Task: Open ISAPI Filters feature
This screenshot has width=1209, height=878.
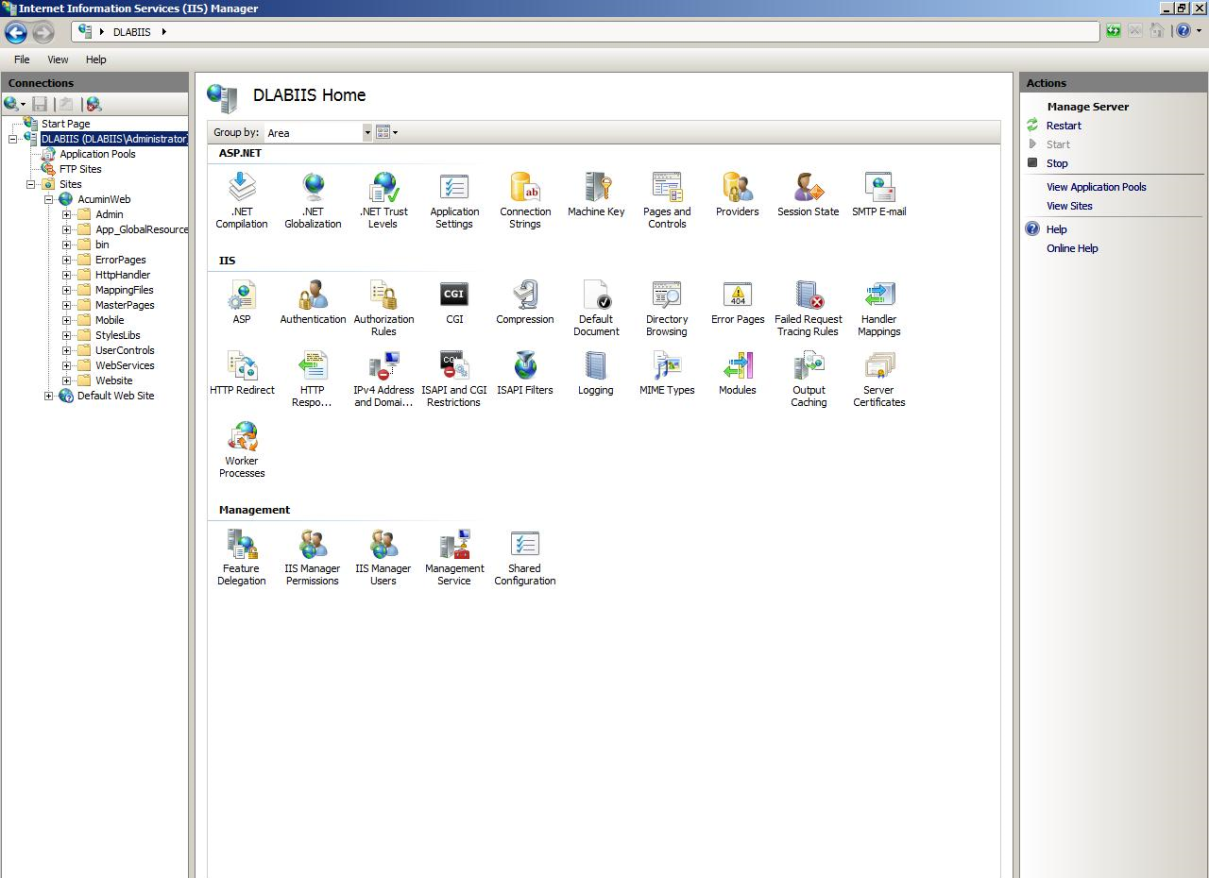Action: click(525, 373)
